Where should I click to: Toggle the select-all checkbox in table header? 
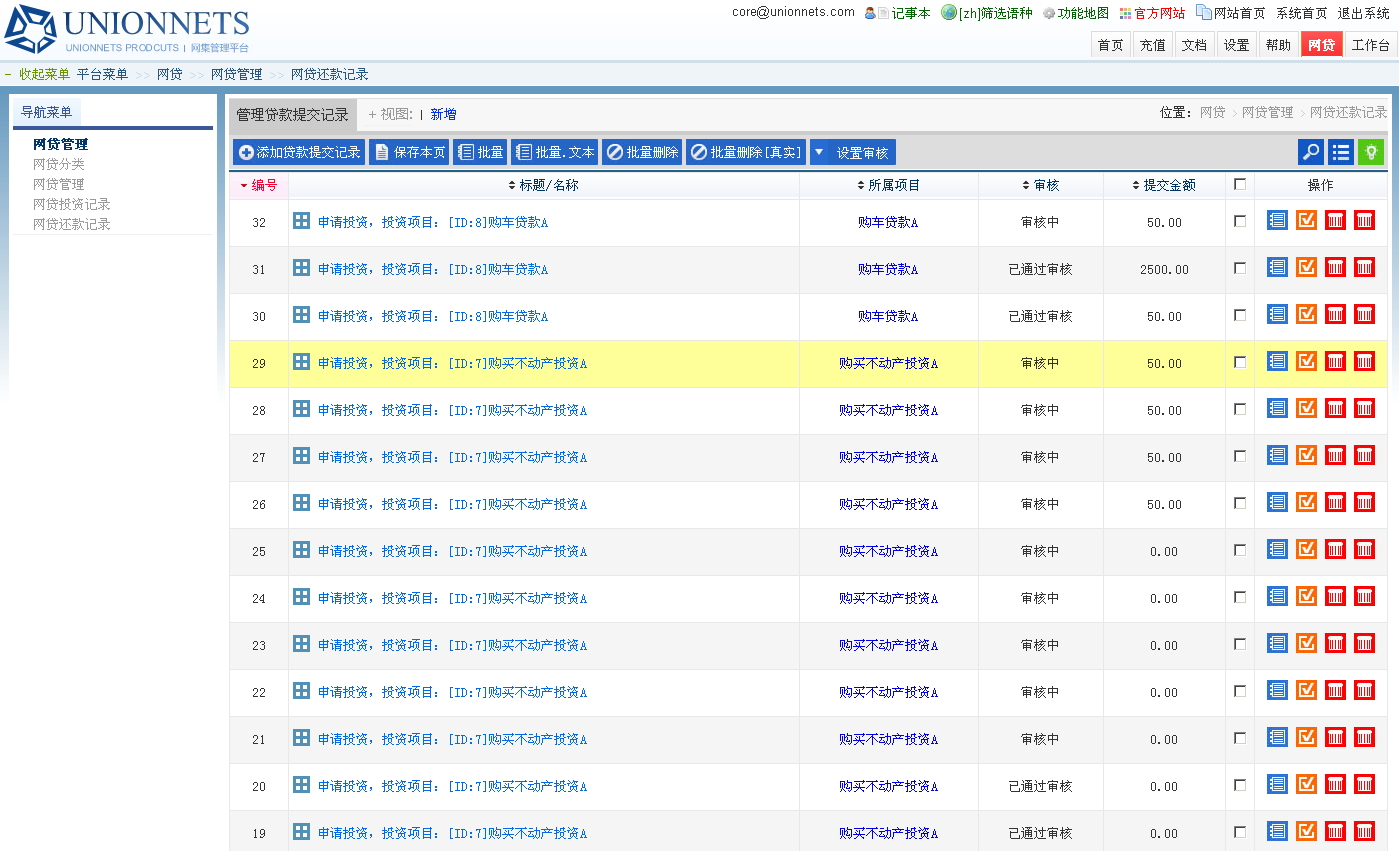1240,184
